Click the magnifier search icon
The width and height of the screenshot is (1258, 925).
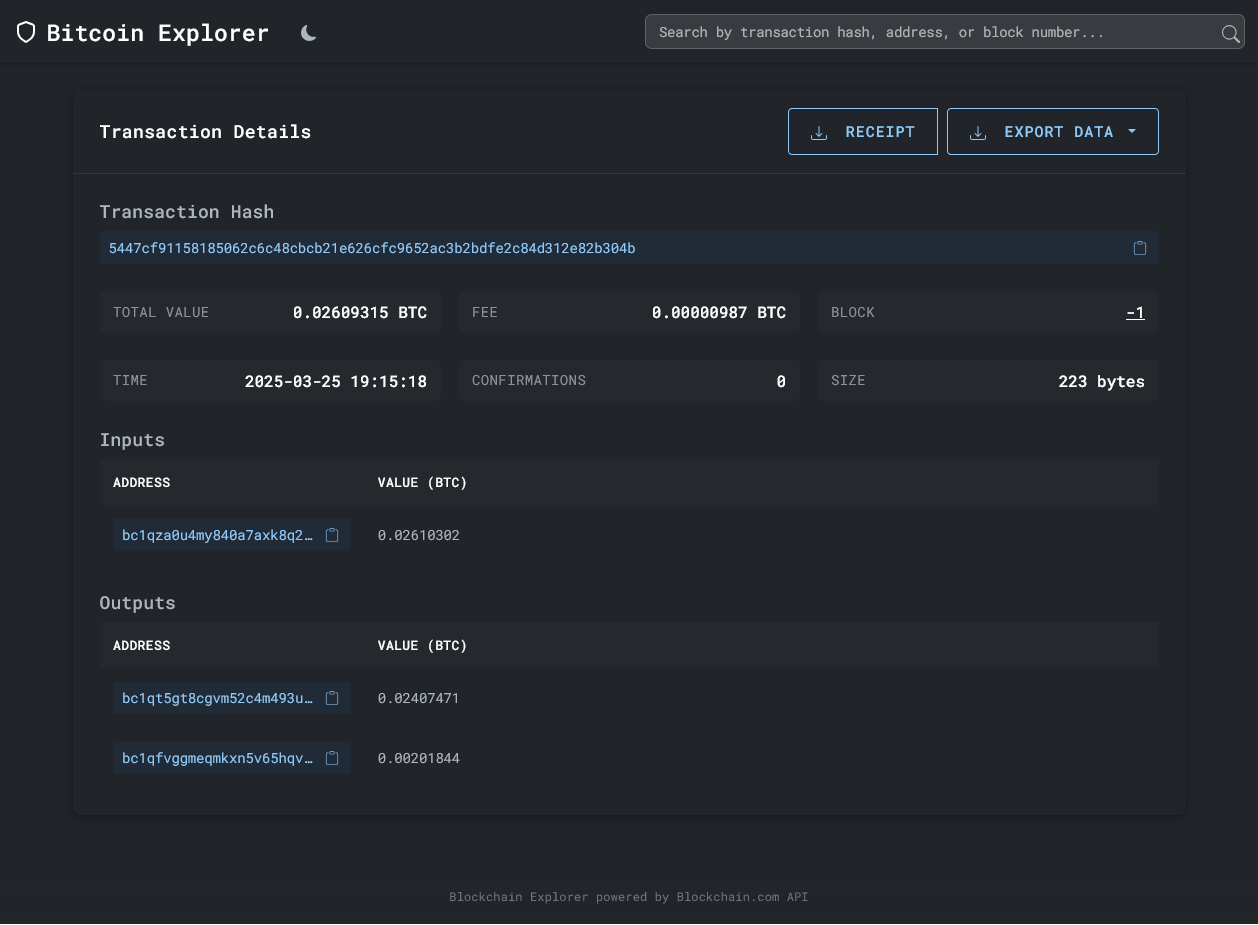(x=1230, y=33)
